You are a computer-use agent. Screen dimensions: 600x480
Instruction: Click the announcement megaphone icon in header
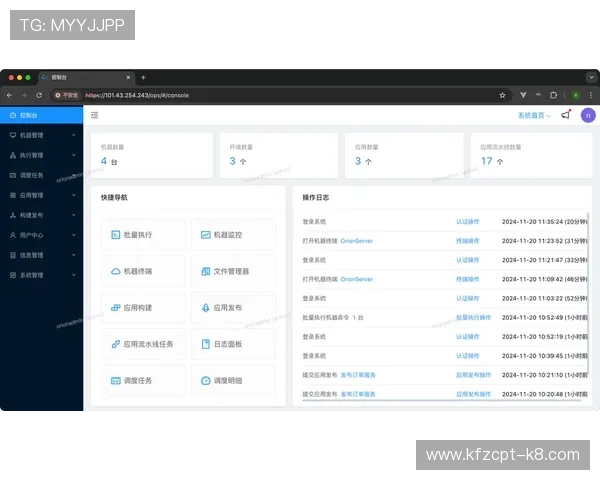566,115
